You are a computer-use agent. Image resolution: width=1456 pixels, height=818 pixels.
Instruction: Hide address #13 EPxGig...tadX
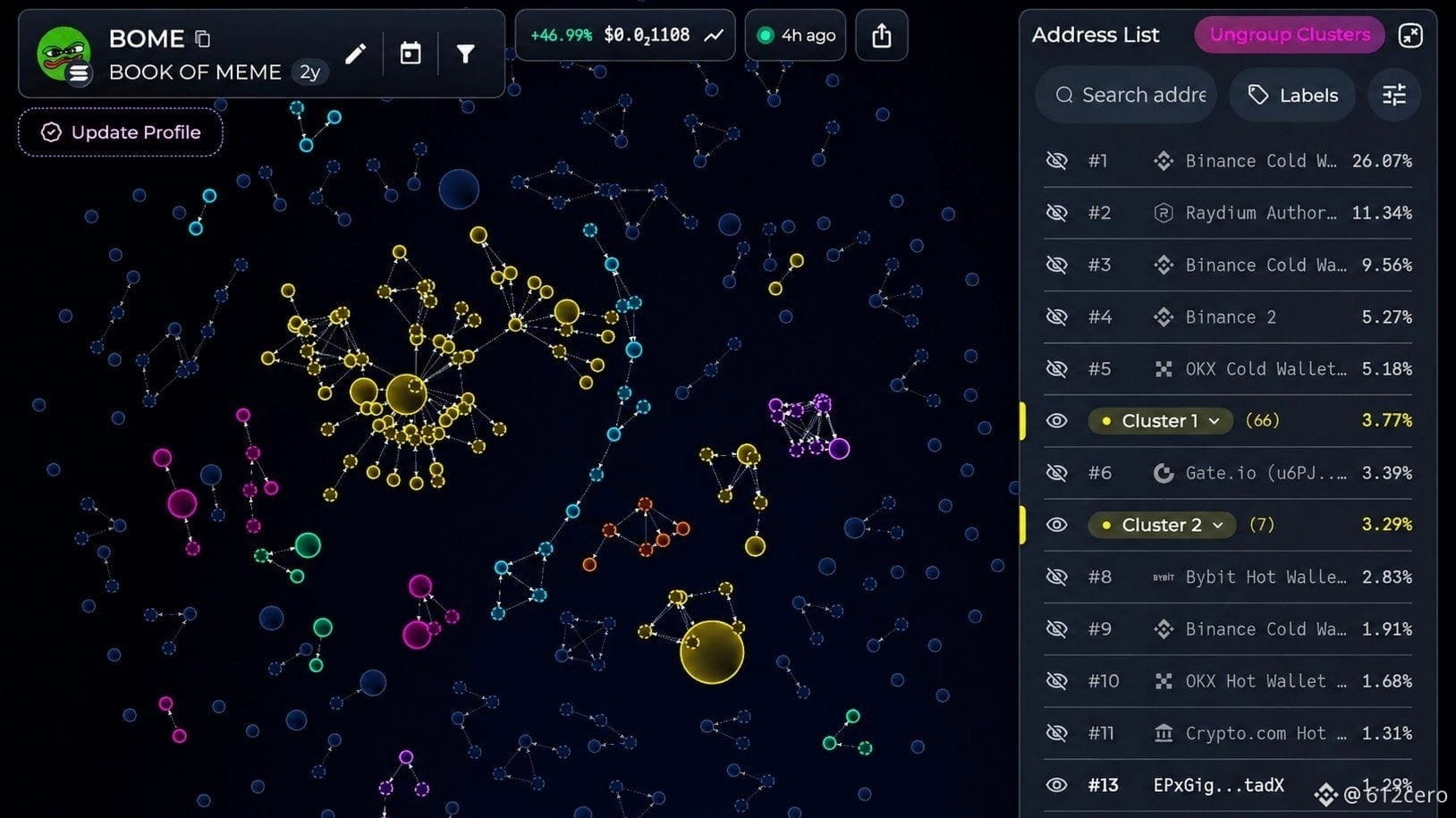(1057, 785)
